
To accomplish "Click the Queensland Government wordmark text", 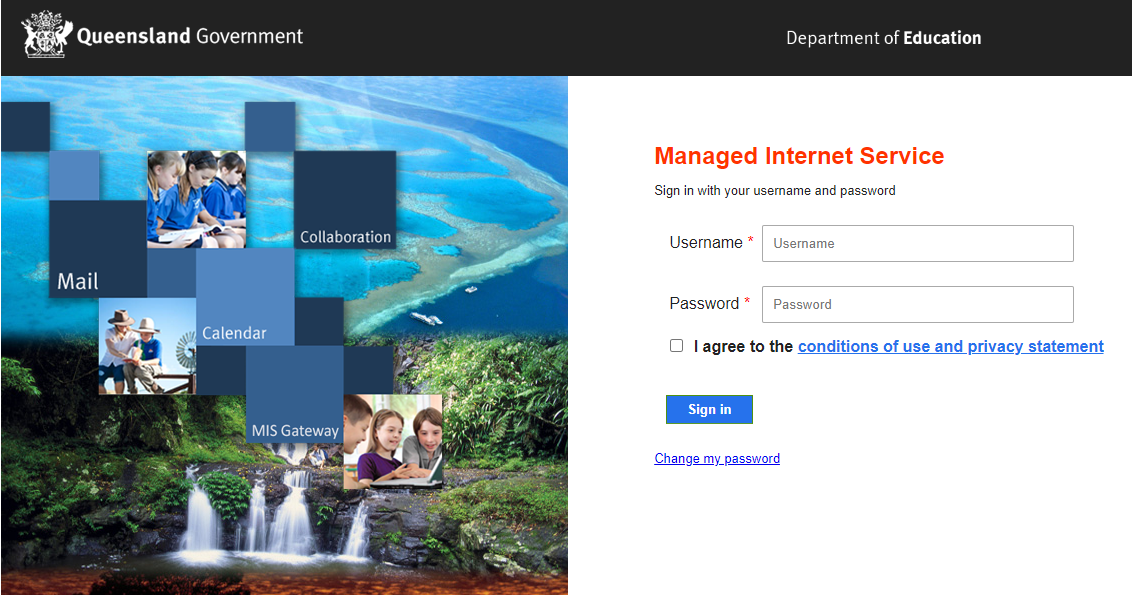I will [x=190, y=36].
